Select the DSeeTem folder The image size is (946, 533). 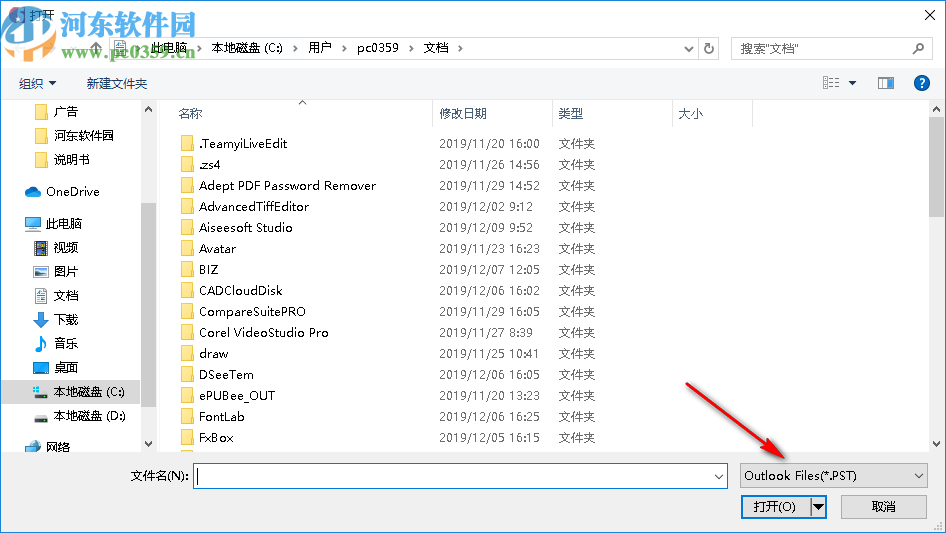226,375
